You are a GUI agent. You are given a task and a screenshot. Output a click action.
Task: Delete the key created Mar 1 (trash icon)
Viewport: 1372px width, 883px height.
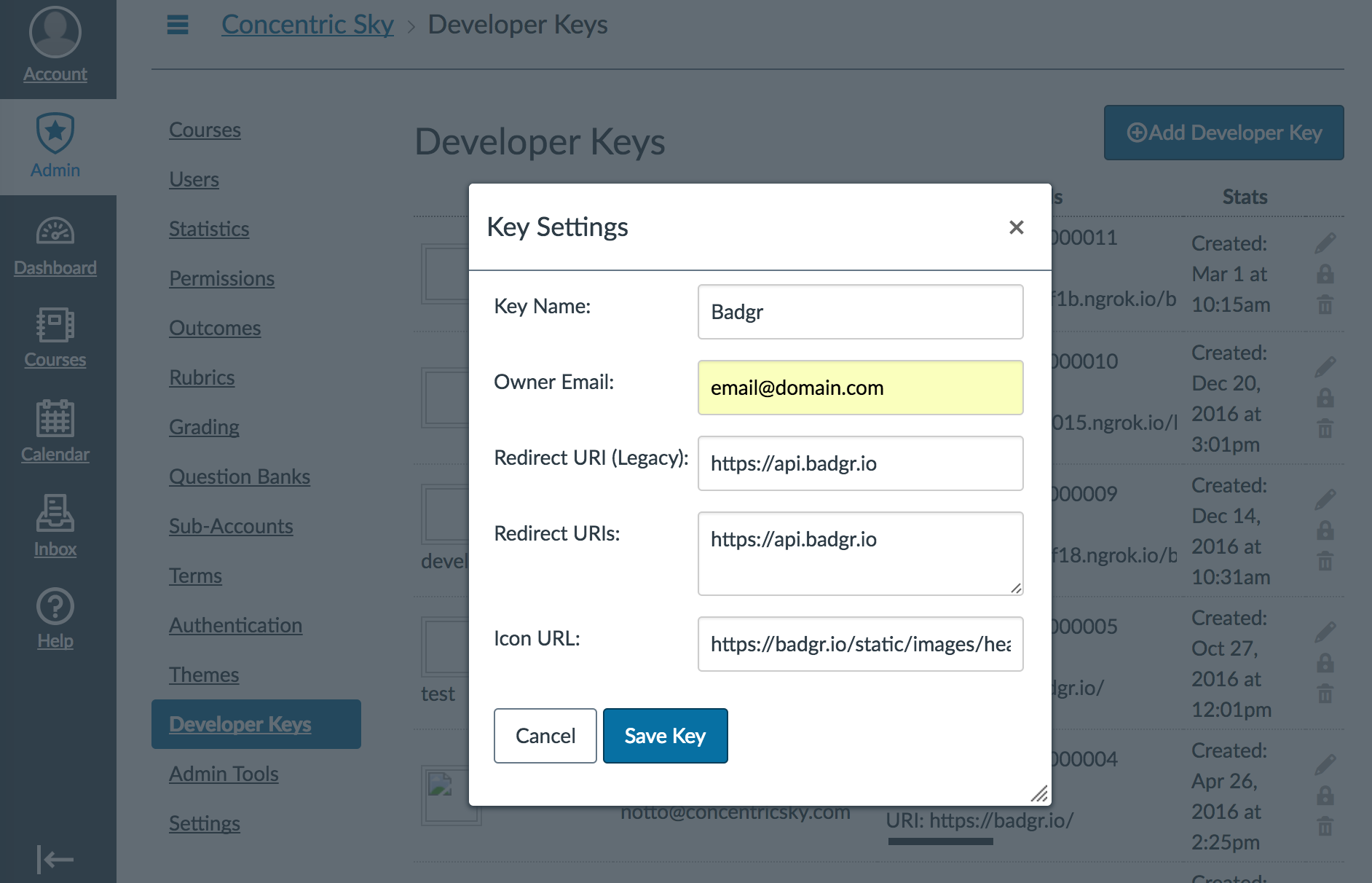1325,305
